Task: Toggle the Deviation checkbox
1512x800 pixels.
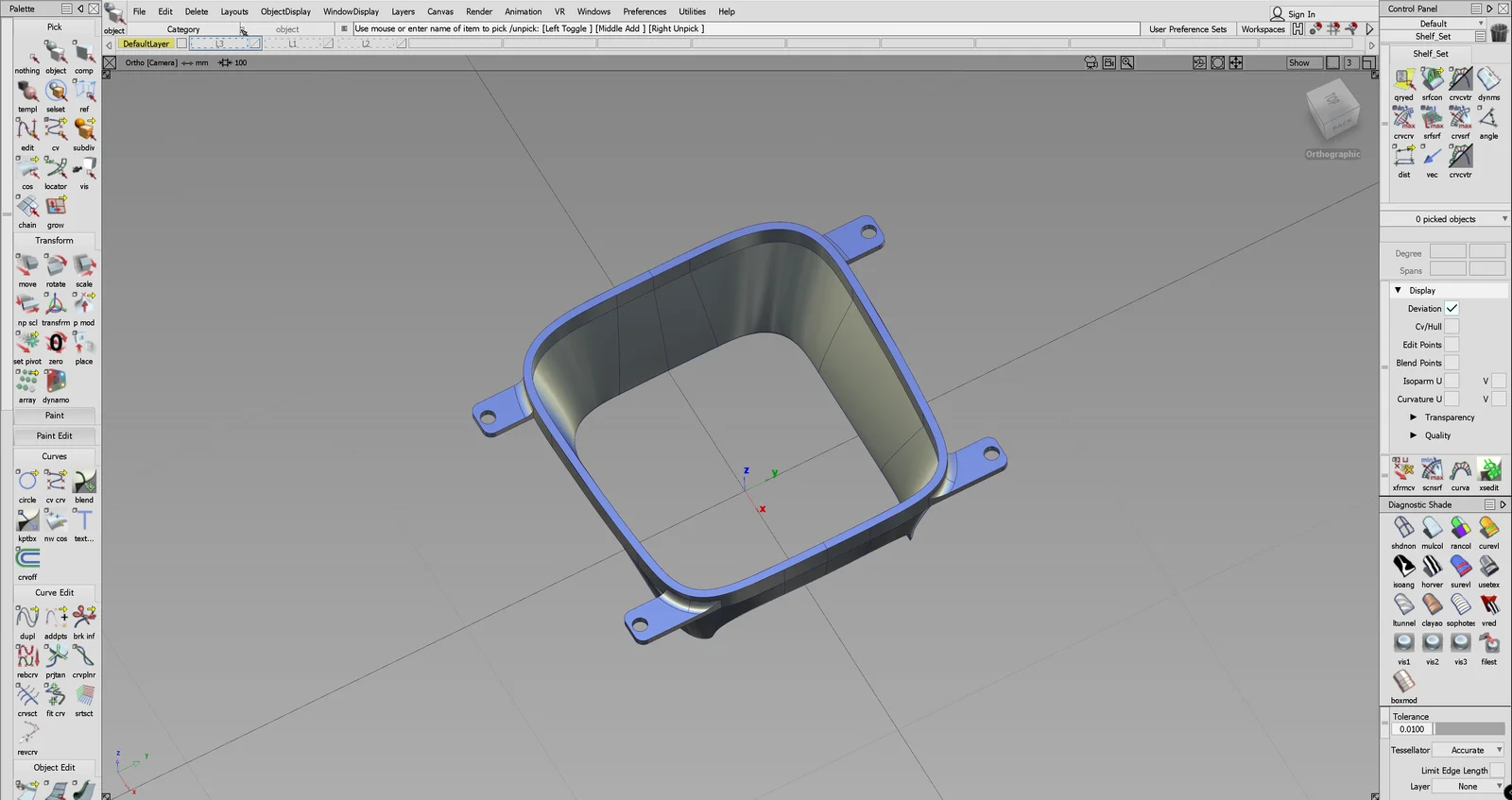Action: (1452, 308)
